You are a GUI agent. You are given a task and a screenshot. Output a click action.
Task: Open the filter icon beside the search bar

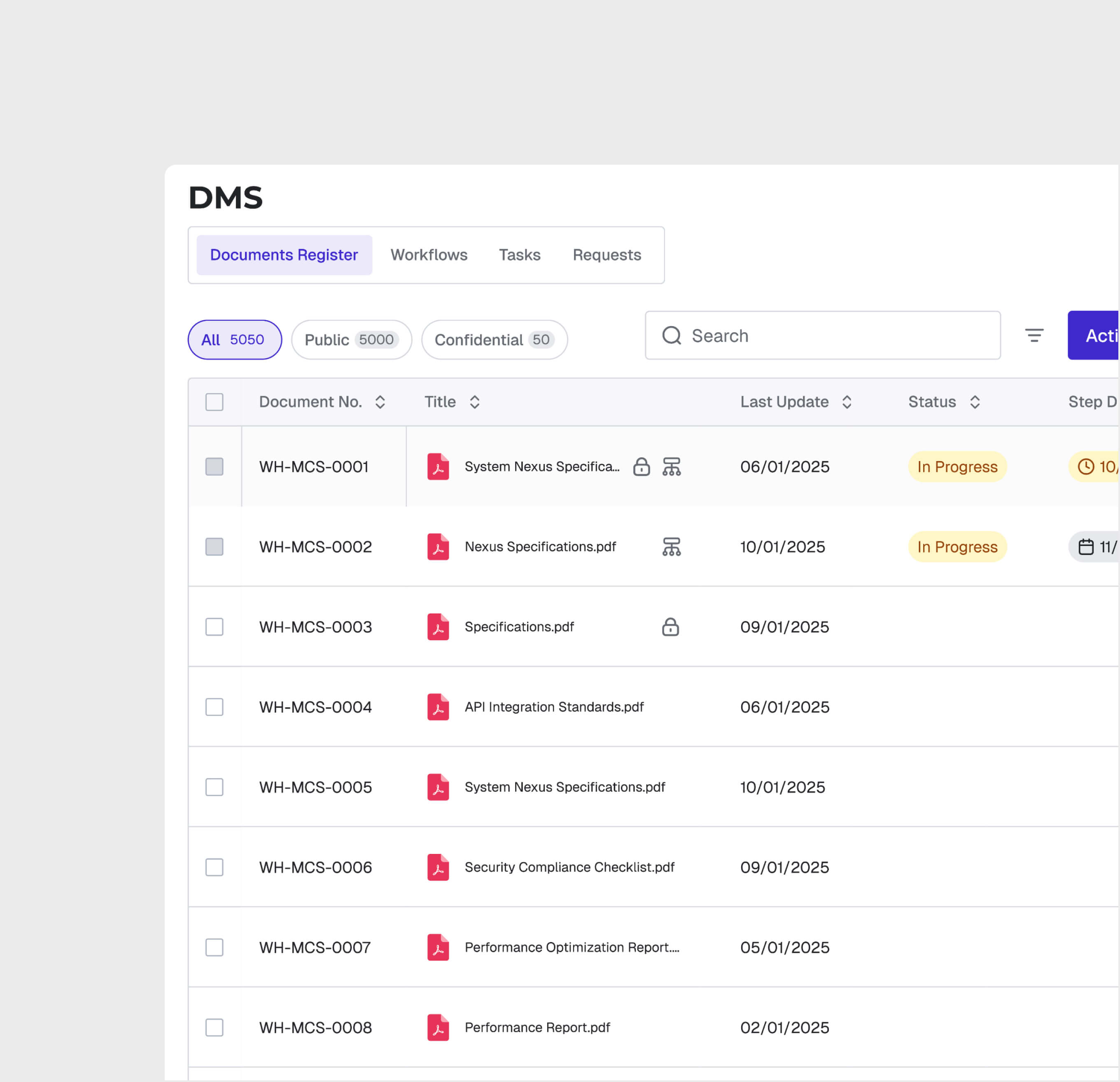[x=1034, y=335]
